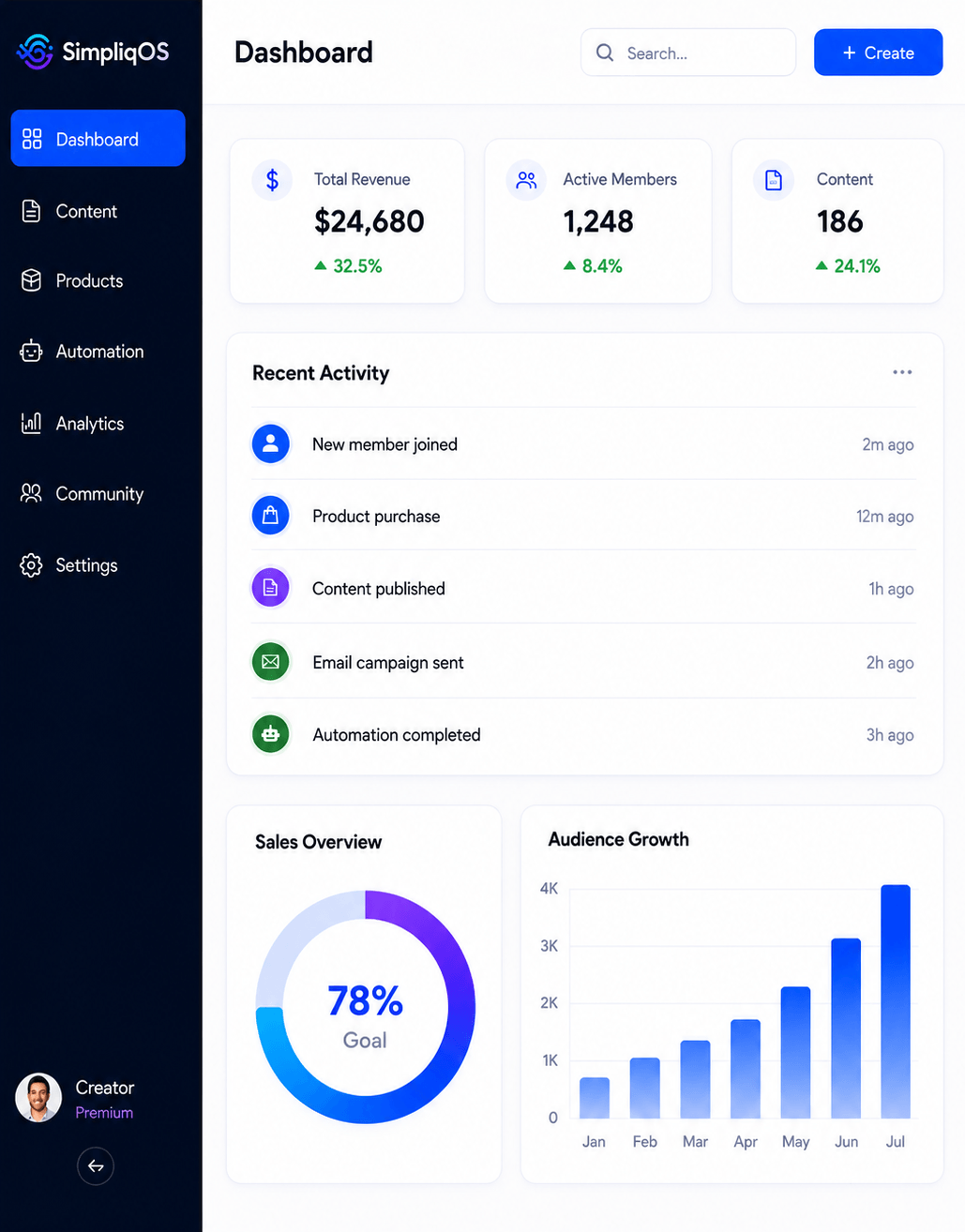Collapse the sidebar with the arrow button
The width and height of the screenshot is (965, 1232).
[x=96, y=1166]
